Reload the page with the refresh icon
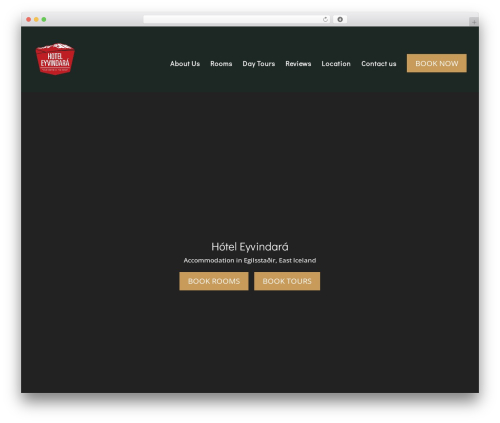Screen dimensions: 500x423 pos(325,19)
